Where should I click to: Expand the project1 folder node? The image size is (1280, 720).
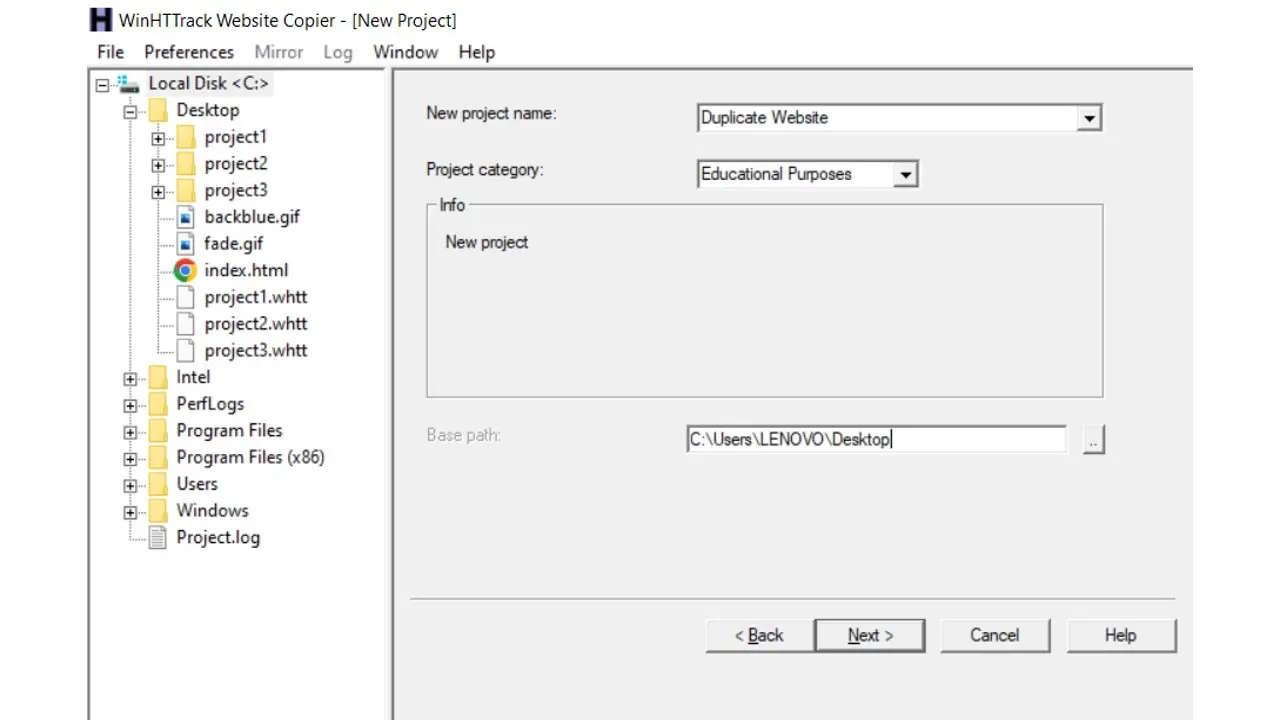158,139
